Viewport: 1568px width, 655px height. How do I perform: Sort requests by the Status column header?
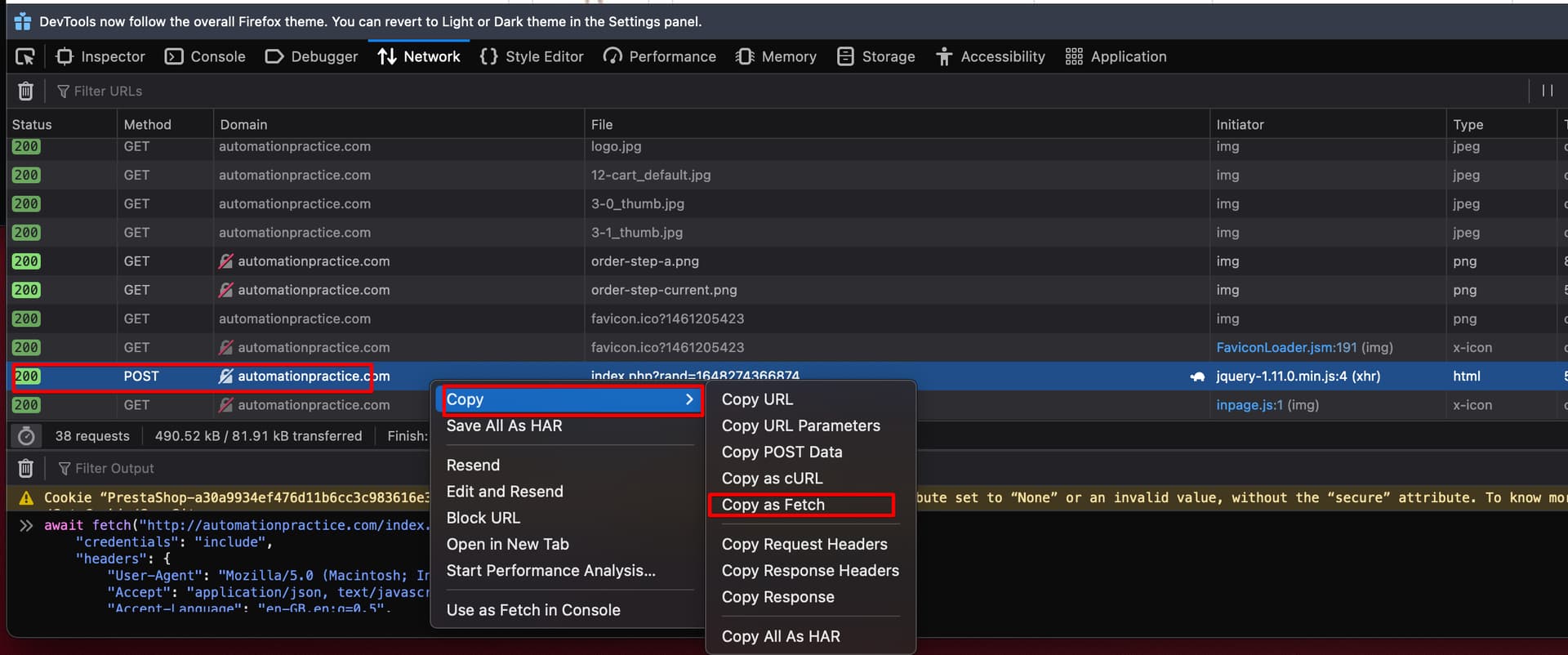(x=62, y=124)
